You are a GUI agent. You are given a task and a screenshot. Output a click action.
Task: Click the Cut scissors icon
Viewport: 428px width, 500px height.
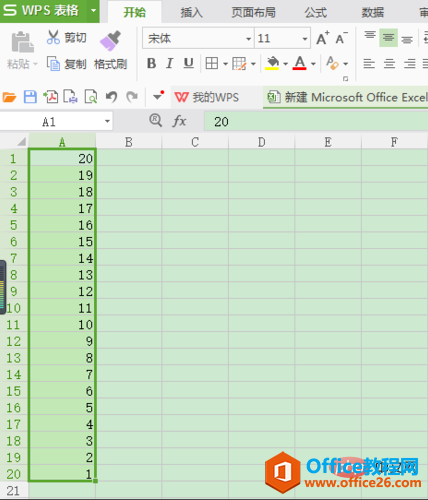coord(53,37)
